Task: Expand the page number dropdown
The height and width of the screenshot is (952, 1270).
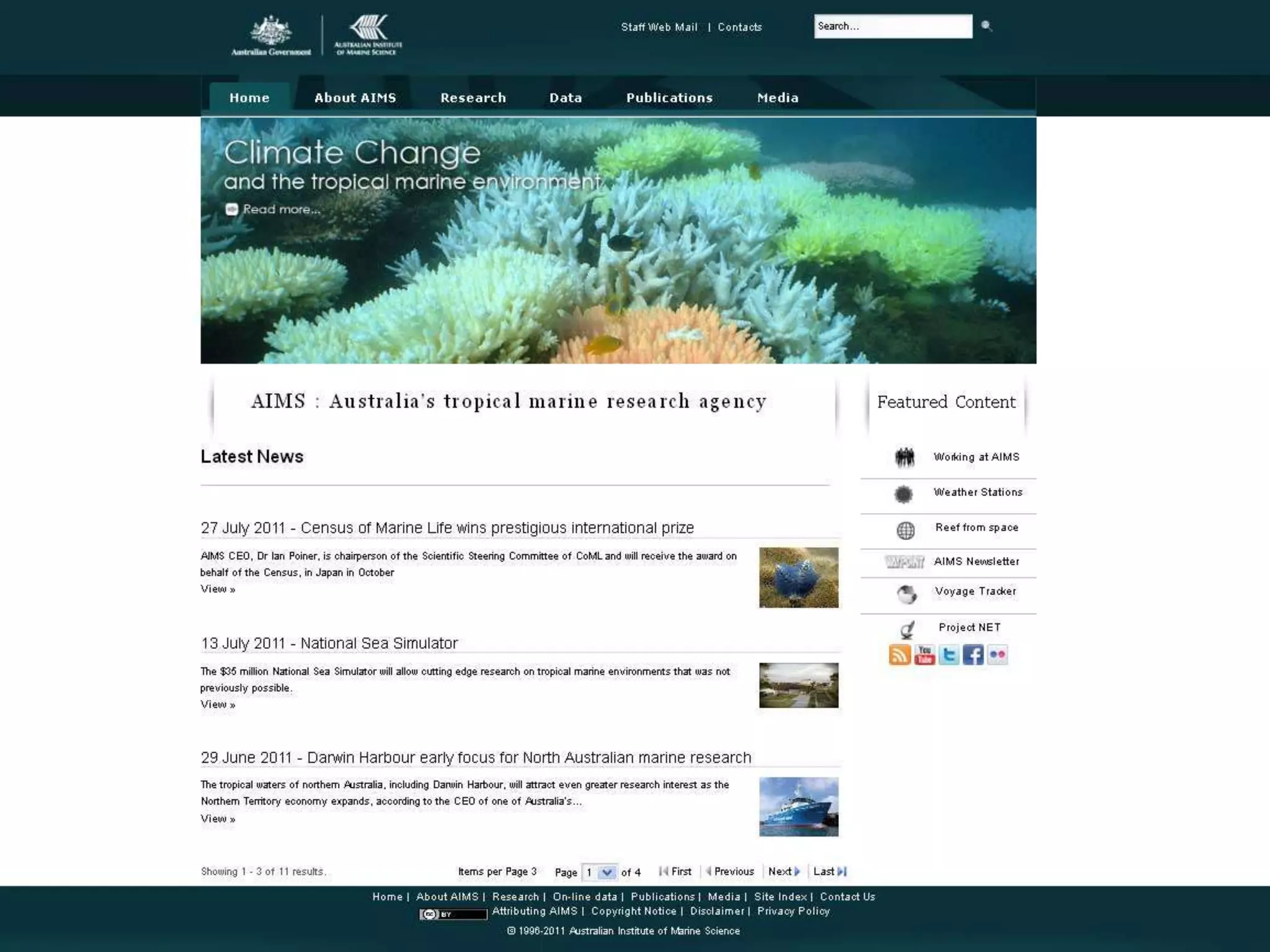Action: point(607,873)
